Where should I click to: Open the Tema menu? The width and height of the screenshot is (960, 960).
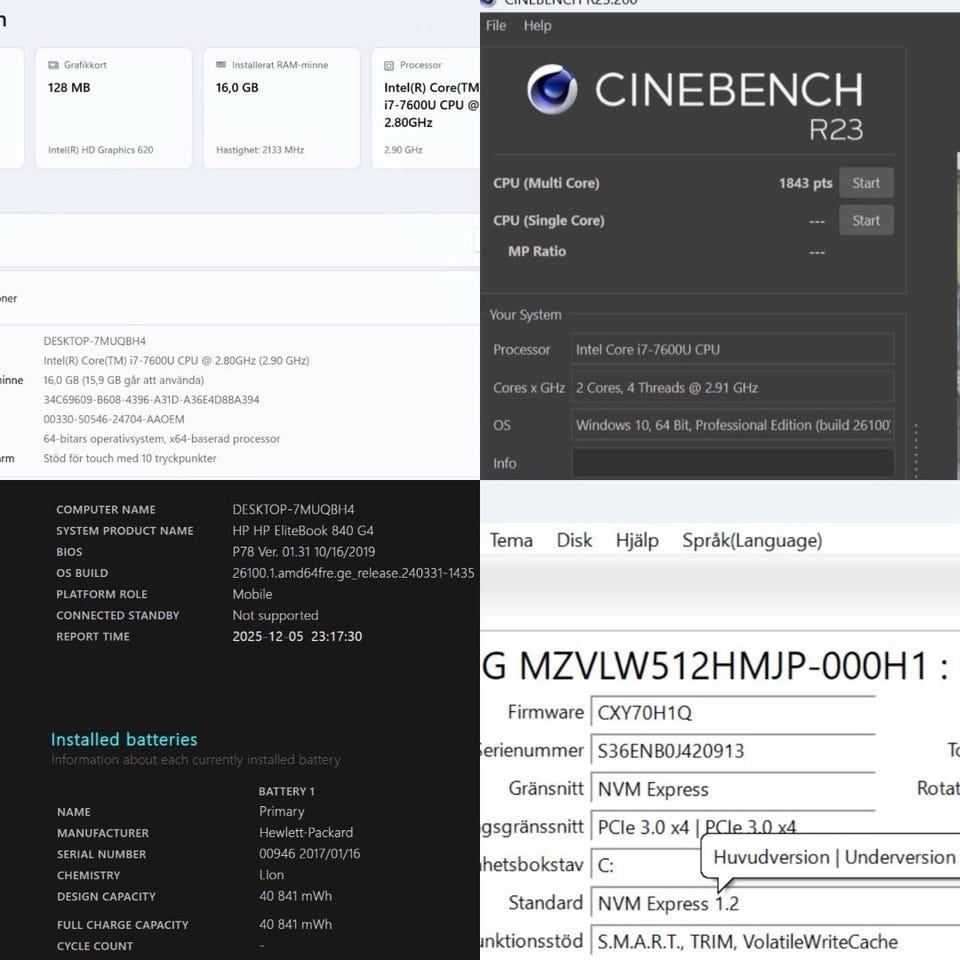[x=511, y=541]
